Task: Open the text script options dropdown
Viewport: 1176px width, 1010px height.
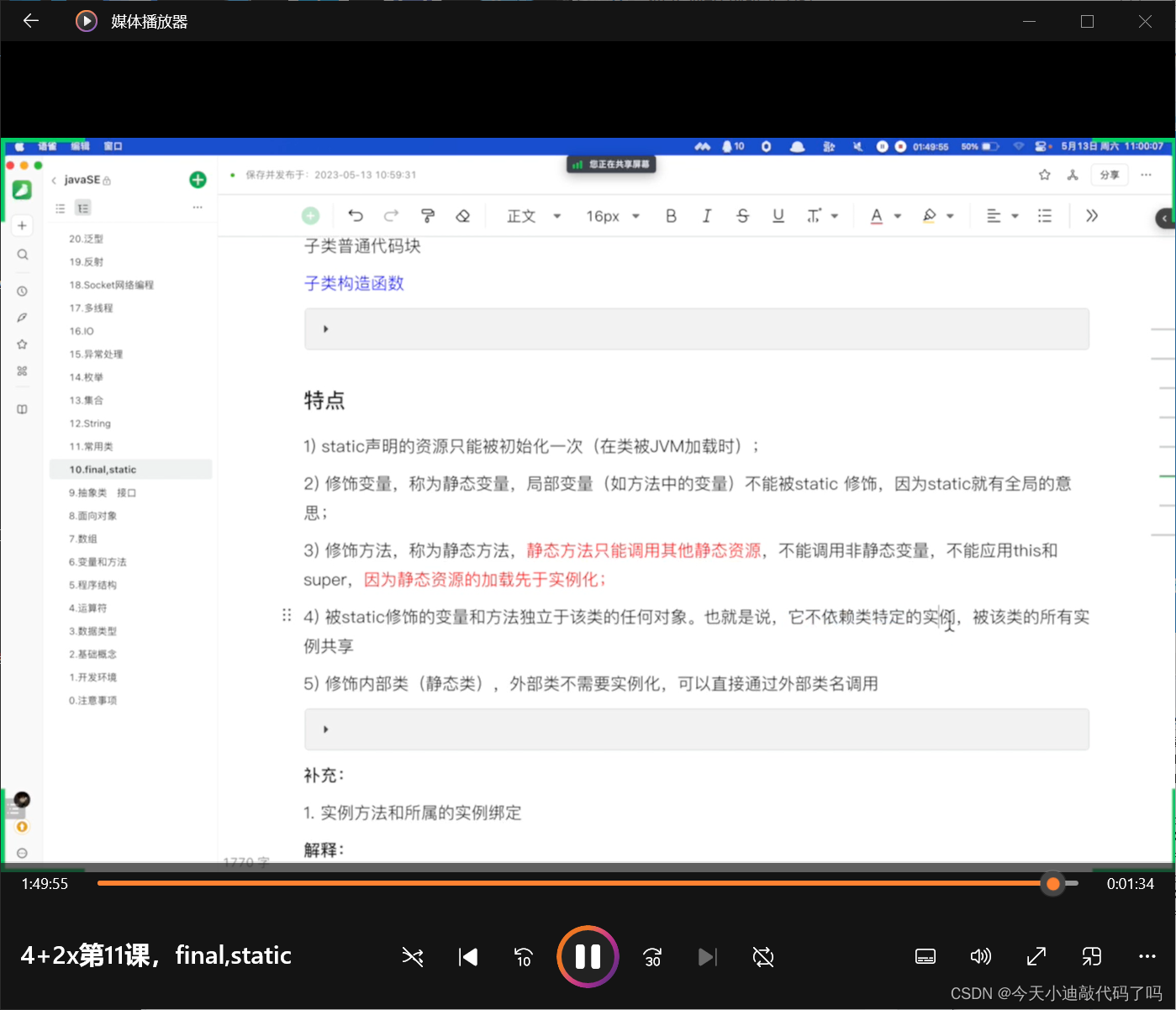Action: pyautogui.click(x=822, y=216)
